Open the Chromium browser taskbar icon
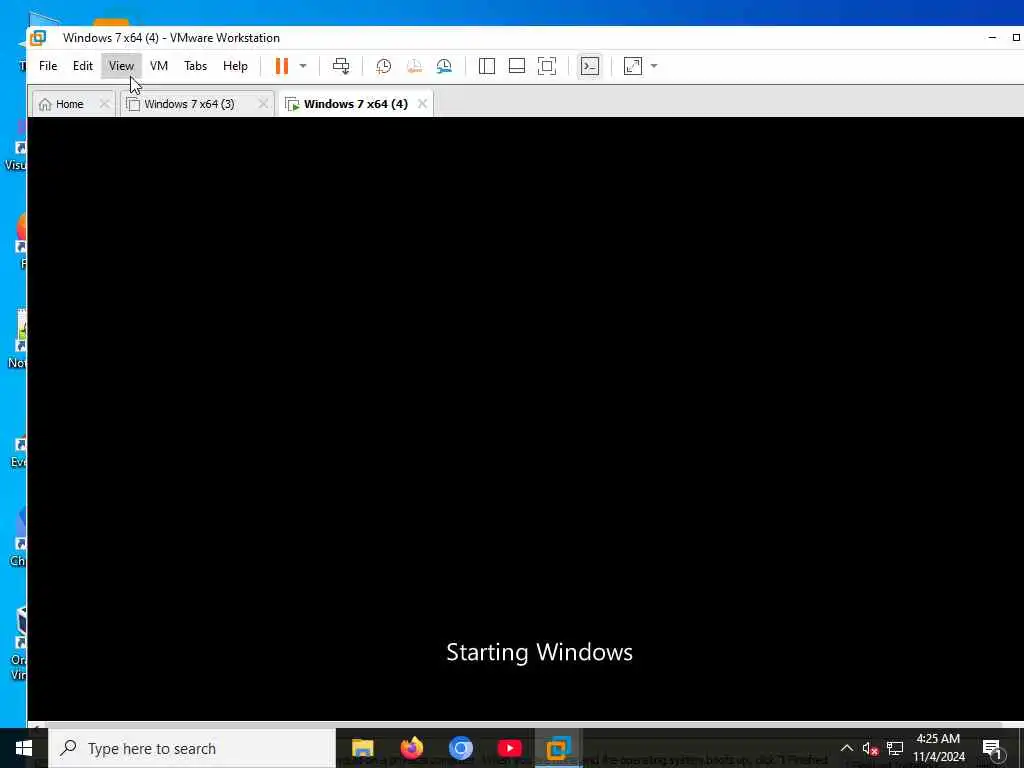1024x768 pixels. tap(460, 748)
